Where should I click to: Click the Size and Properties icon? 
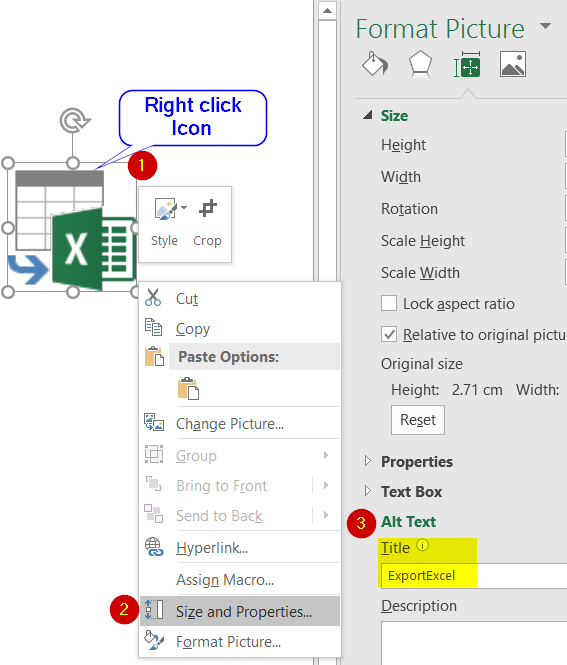(x=154, y=610)
